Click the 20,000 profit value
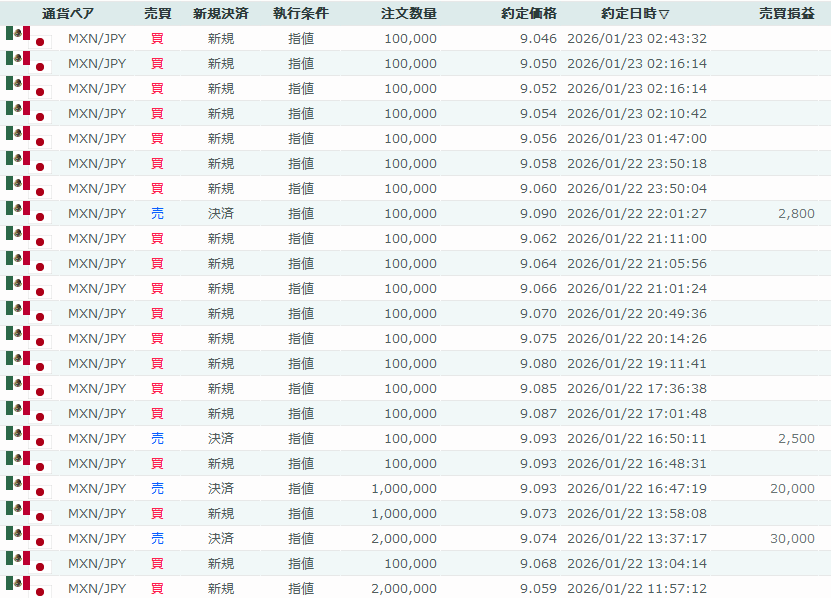Image resolution: width=831 pixels, height=598 pixels. (x=792, y=489)
